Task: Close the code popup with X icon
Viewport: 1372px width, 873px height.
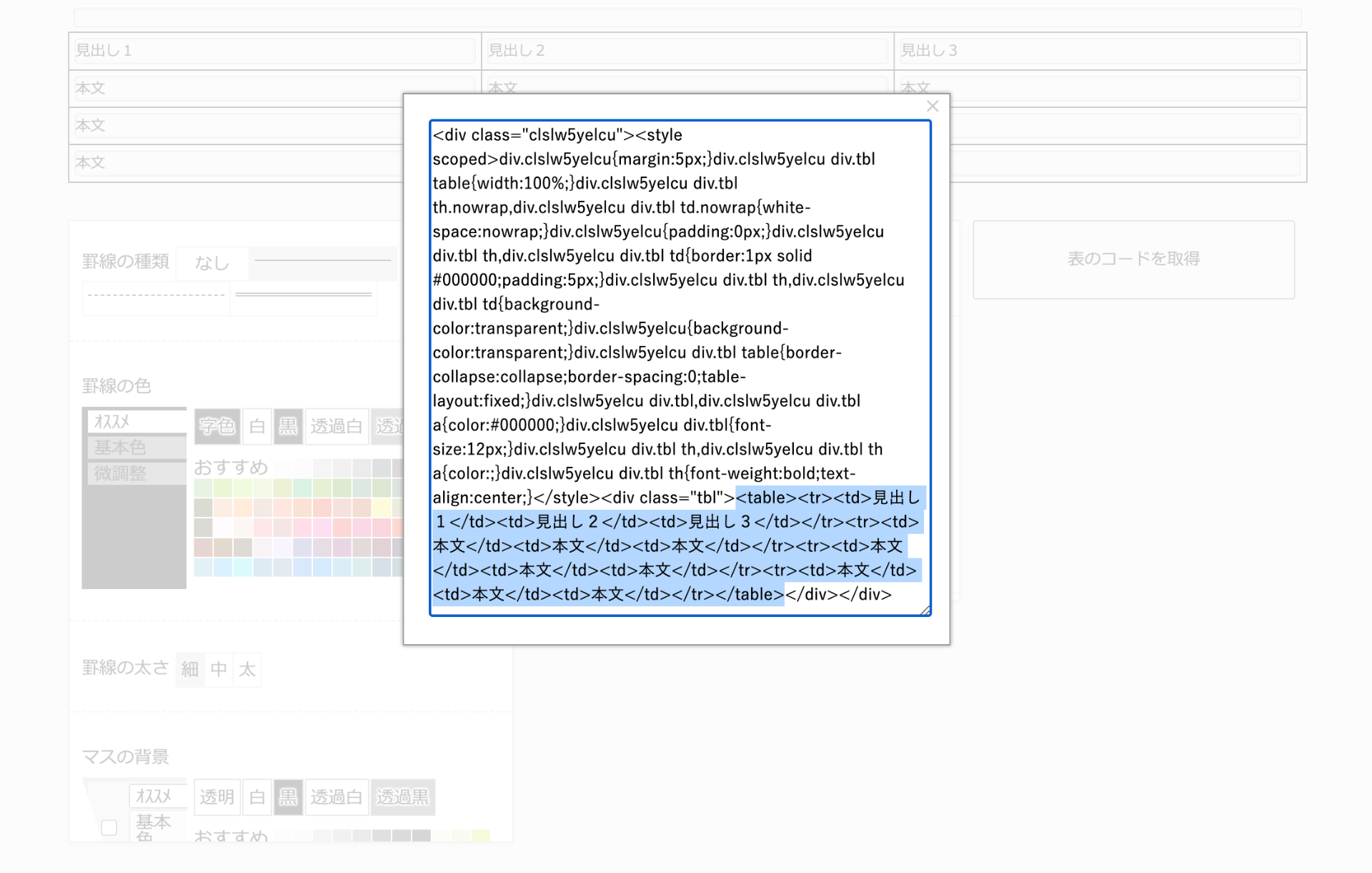Action: point(932,107)
